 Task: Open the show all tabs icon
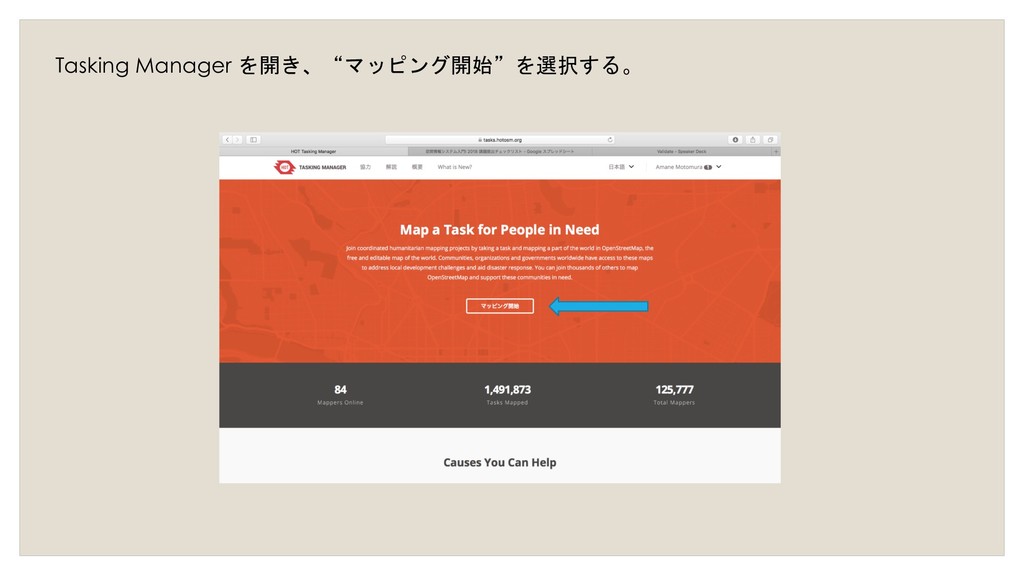(x=770, y=140)
